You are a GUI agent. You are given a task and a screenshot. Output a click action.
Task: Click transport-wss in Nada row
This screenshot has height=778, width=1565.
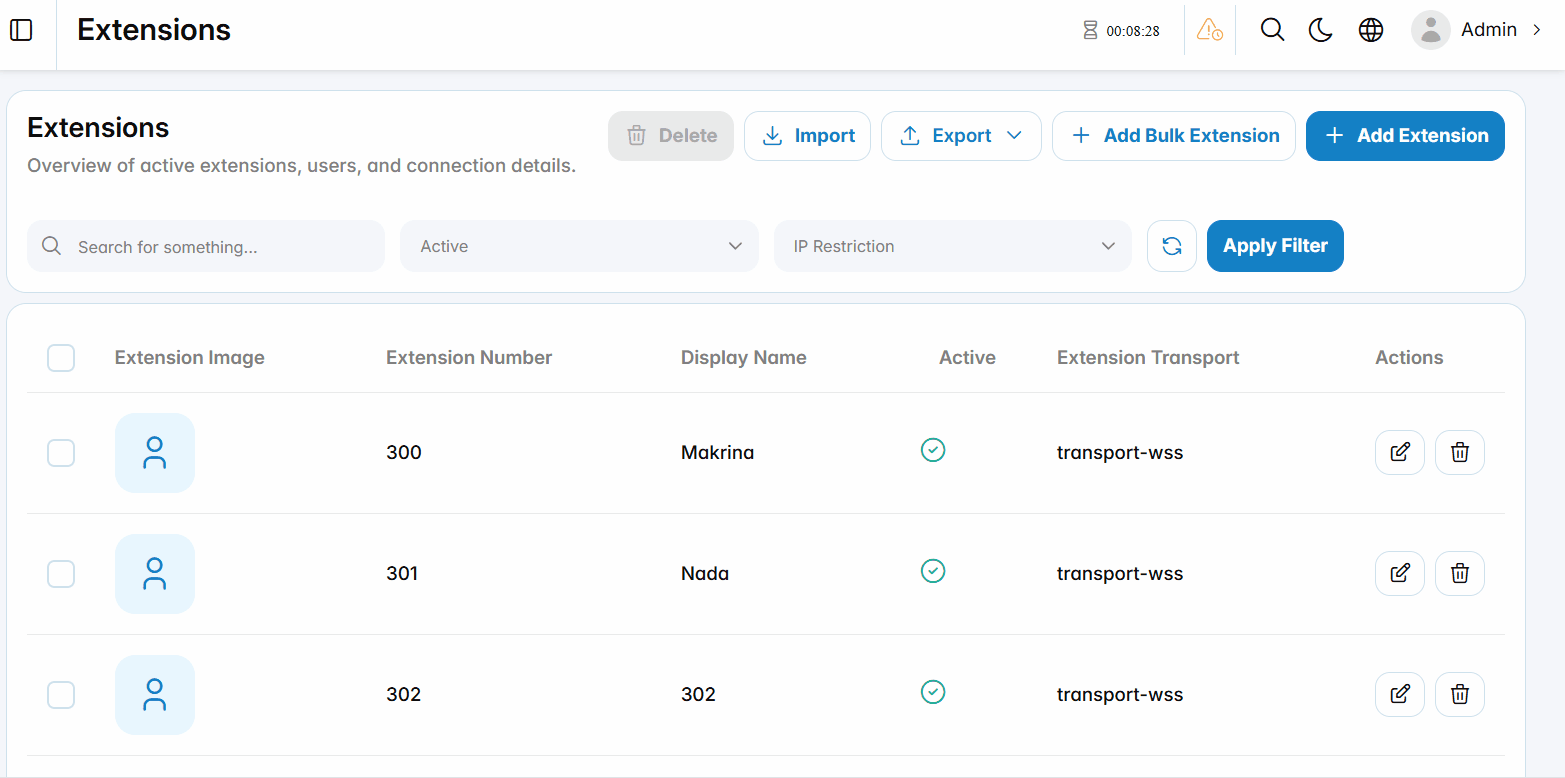1120,574
